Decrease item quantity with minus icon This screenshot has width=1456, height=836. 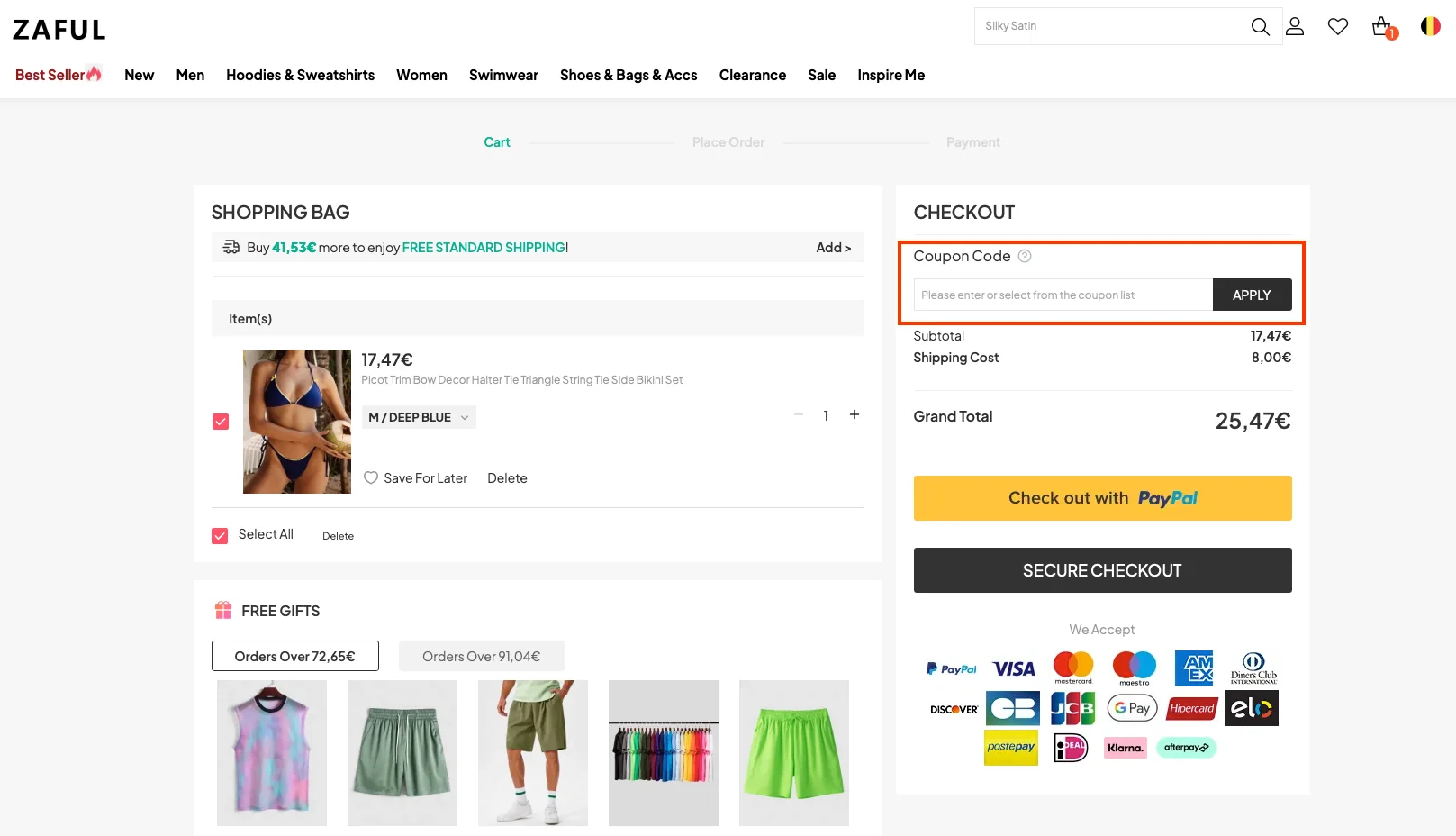coord(798,415)
